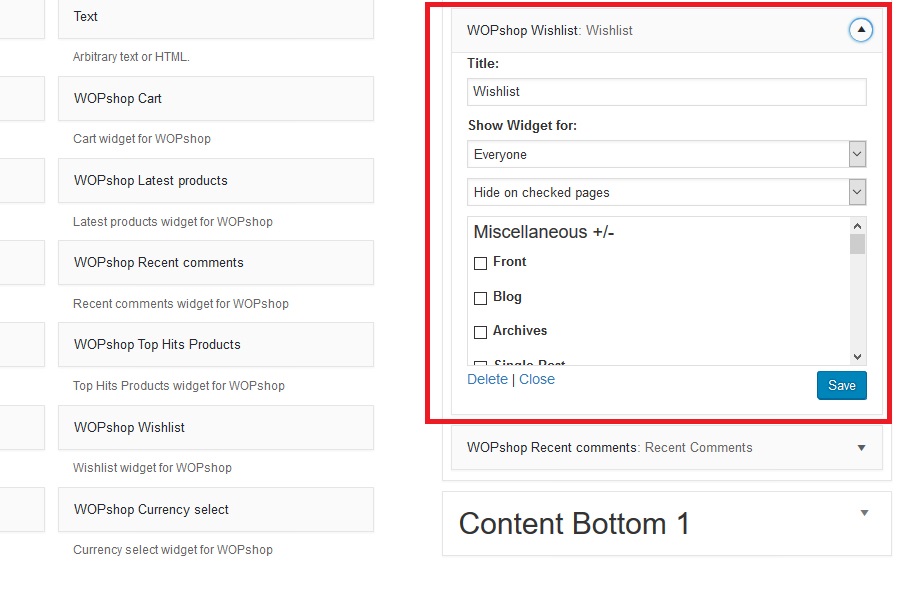The width and height of the screenshot is (900, 600).
Task: Expand the WOPshop Recent comments widget
Action: (861, 448)
